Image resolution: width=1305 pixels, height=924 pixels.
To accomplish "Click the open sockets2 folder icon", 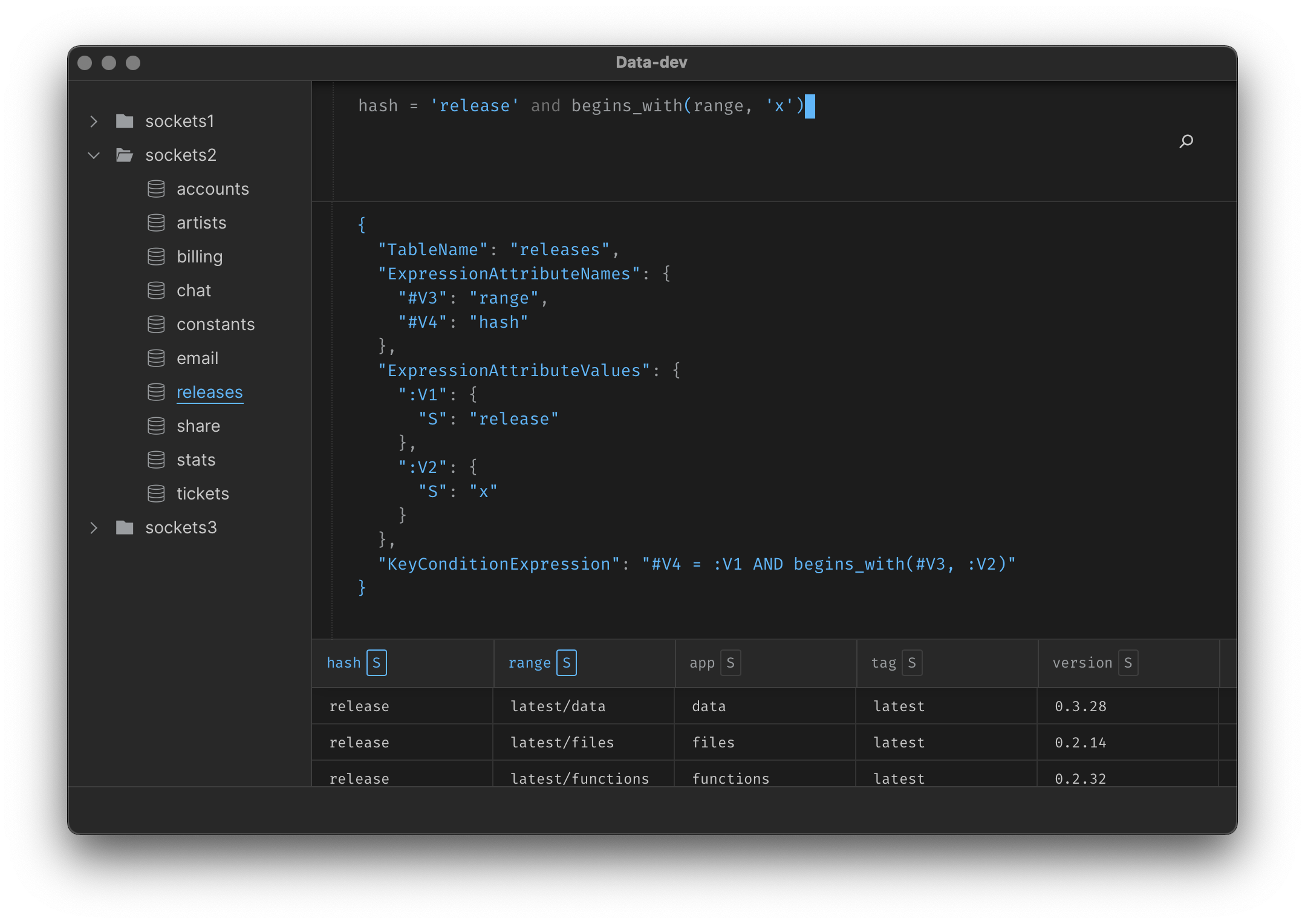I will tap(125, 155).
